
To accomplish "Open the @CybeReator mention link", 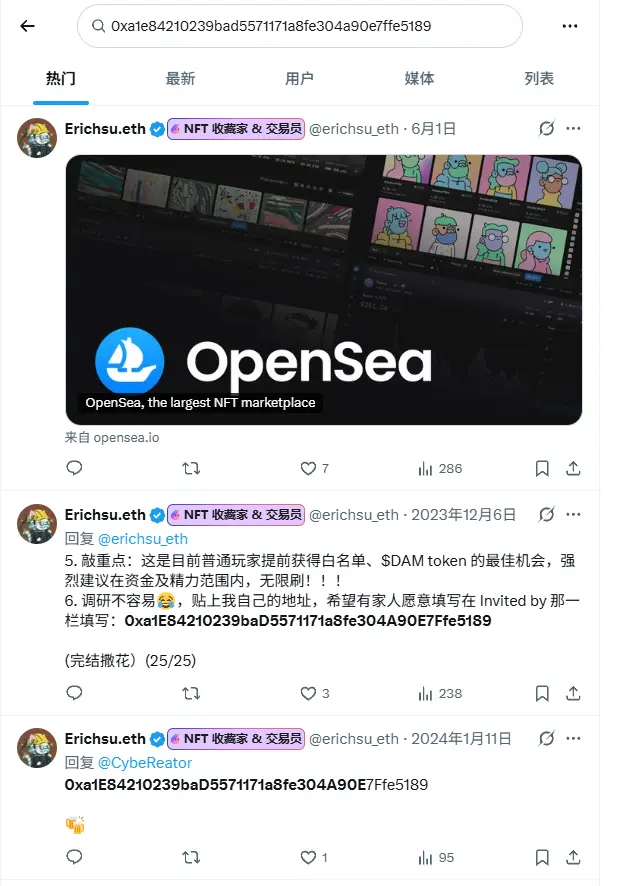I will (x=145, y=763).
